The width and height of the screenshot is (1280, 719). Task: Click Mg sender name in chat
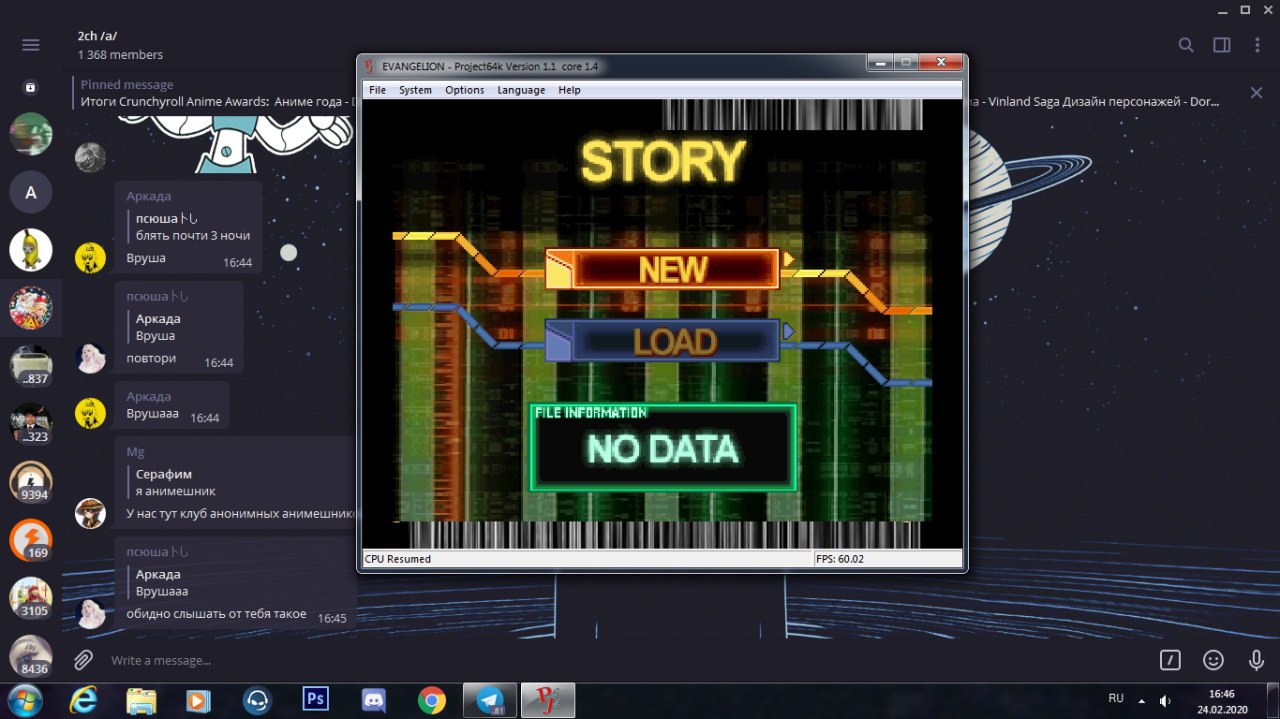(135, 452)
